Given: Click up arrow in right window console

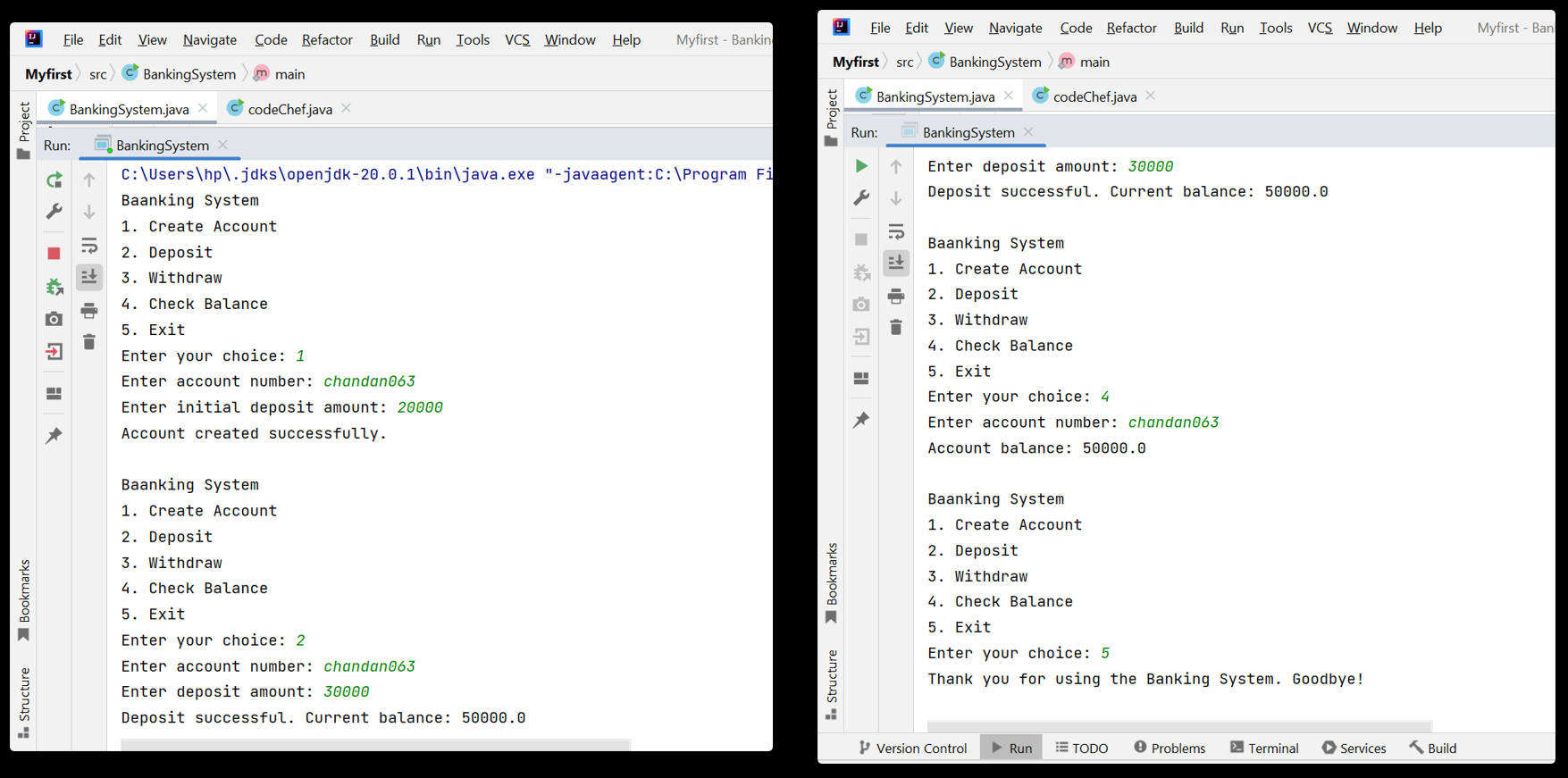Looking at the screenshot, I should click(x=896, y=166).
